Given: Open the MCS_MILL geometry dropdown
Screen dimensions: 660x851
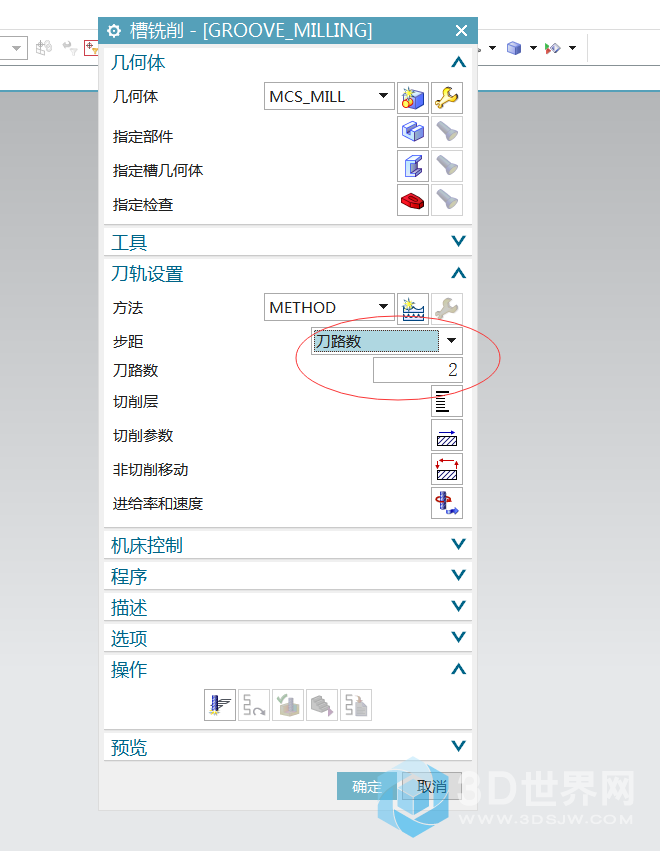Looking at the screenshot, I should (x=329, y=96).
